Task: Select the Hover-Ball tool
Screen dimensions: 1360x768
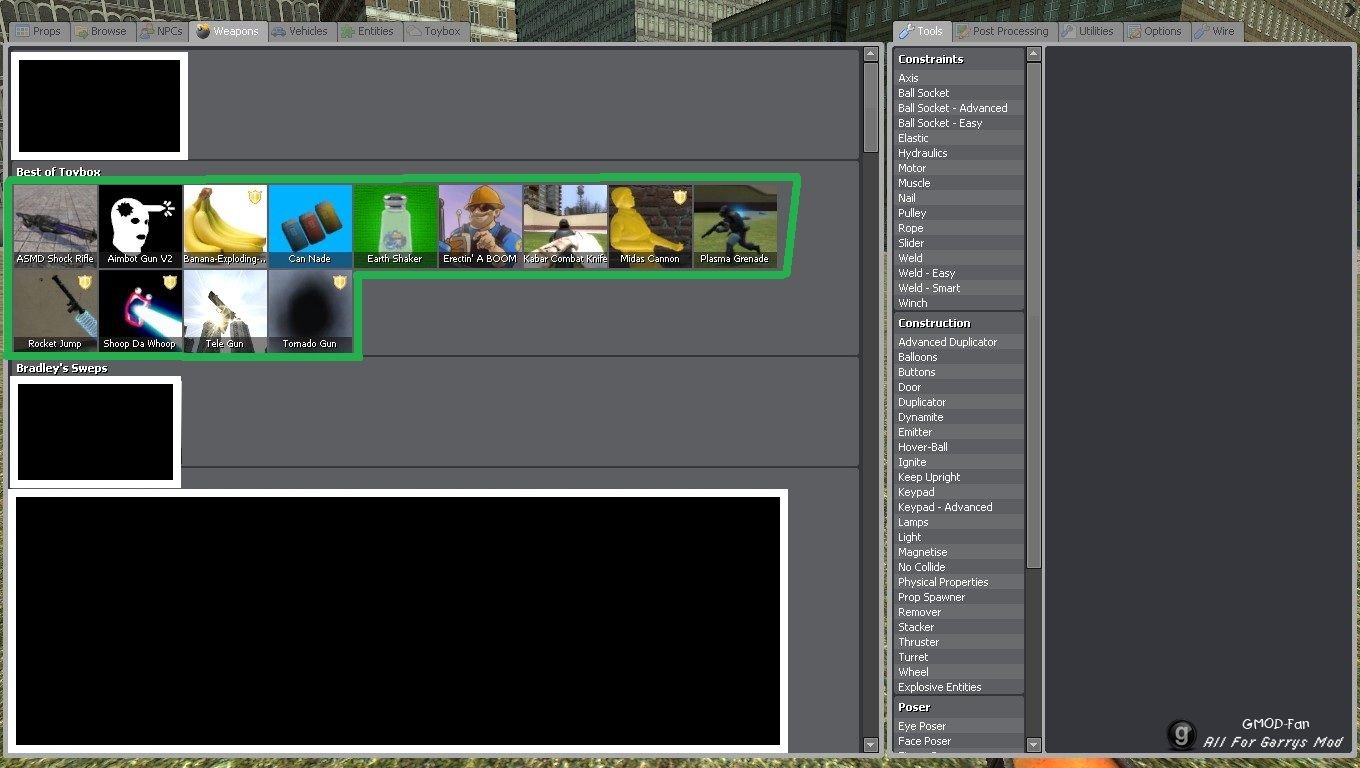Action: (x=959, y=447)
